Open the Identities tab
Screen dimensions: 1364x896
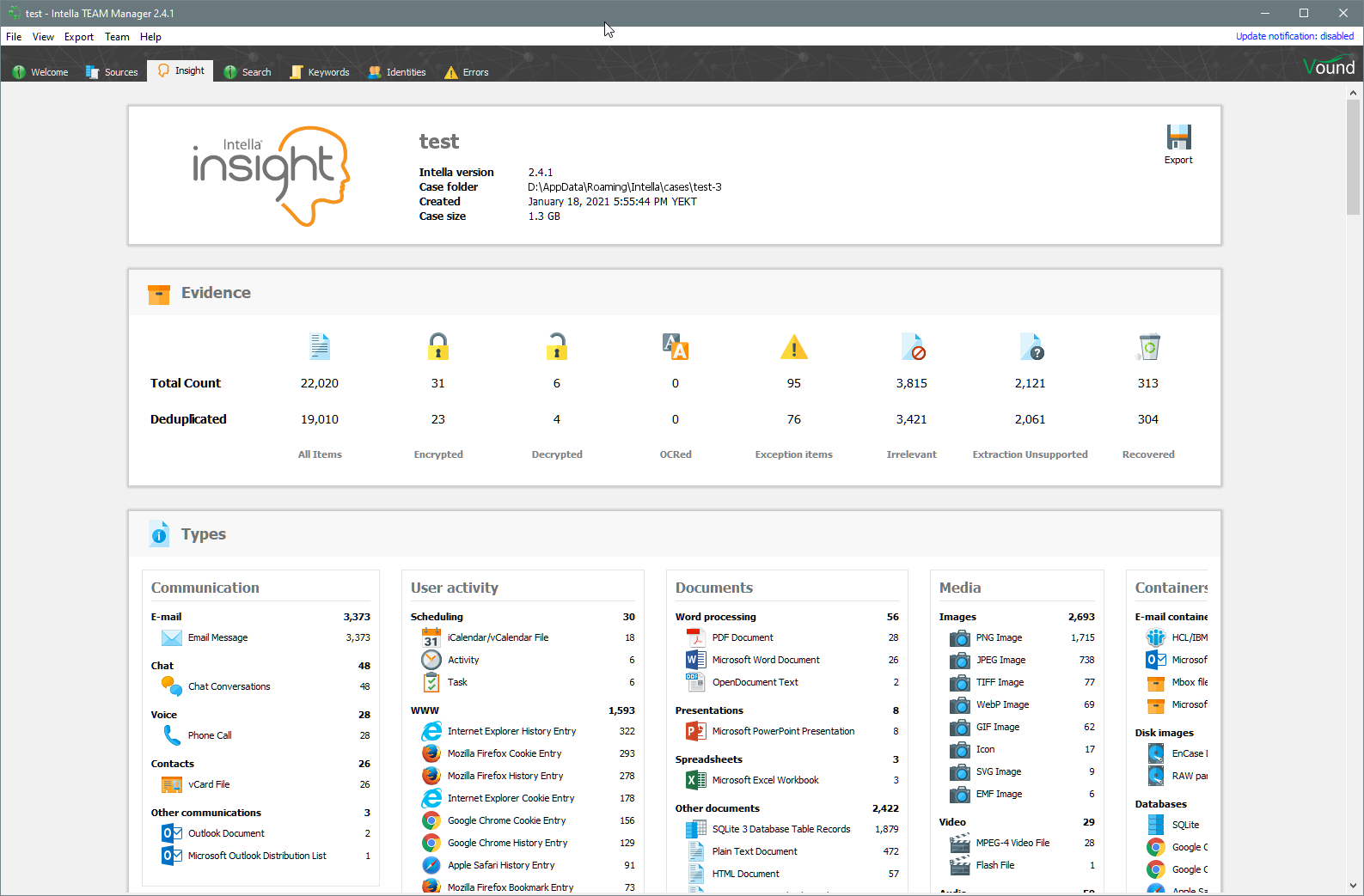point(397,72)
